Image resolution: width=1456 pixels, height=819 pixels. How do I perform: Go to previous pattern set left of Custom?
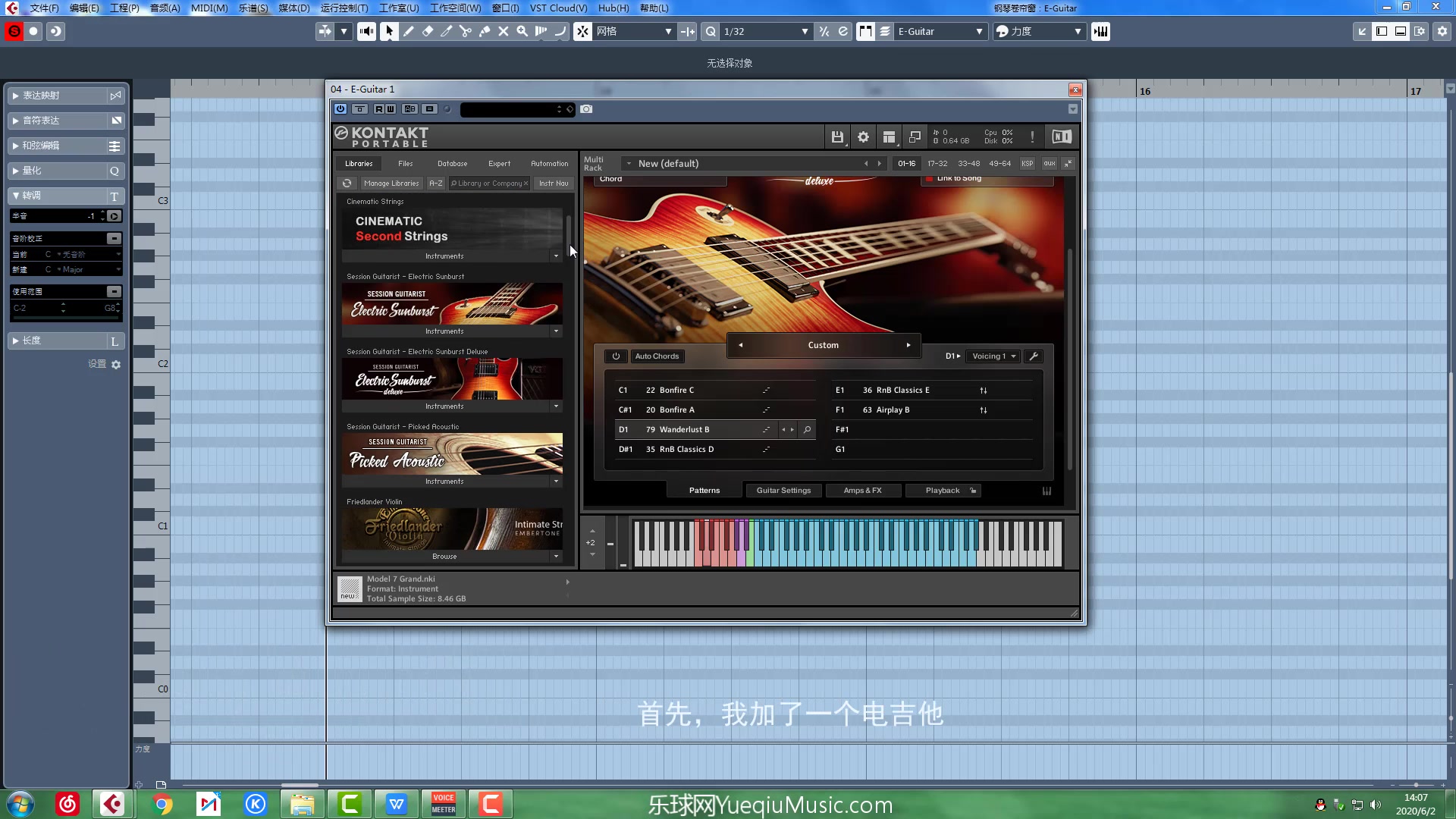point(741,345)
